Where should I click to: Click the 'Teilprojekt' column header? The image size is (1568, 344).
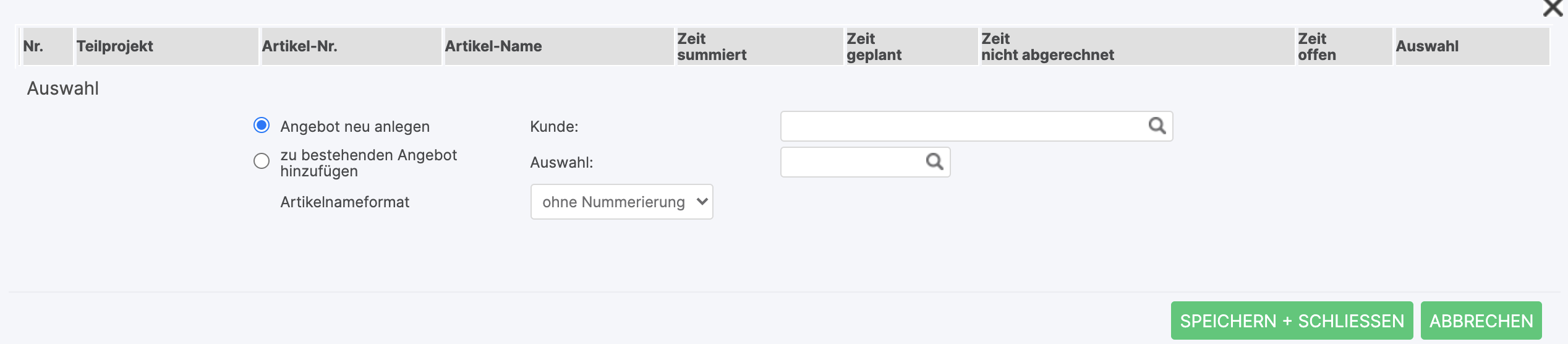tap(115, 46)
